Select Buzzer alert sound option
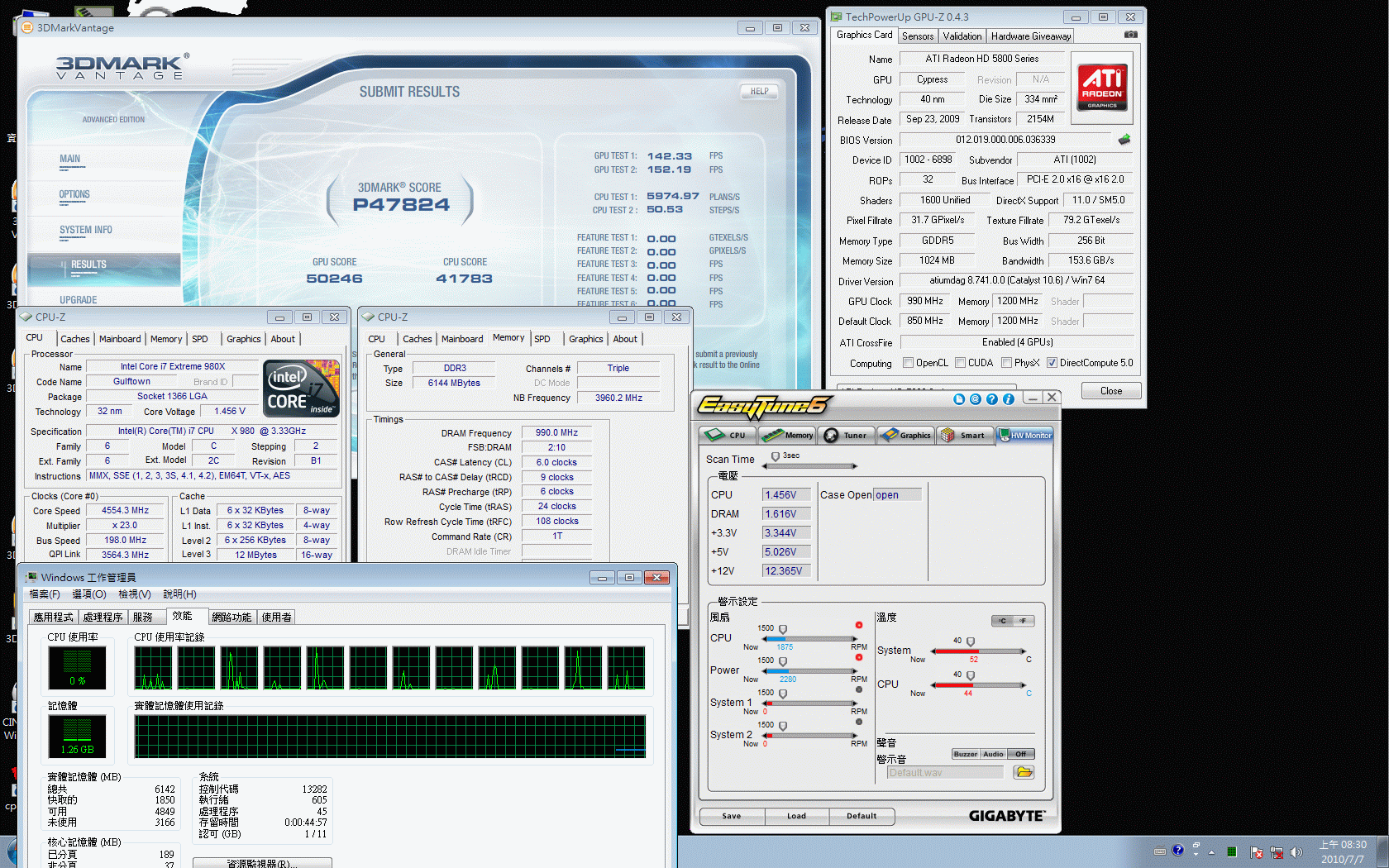Screen dimensions: 1389x868 point(965,754)
